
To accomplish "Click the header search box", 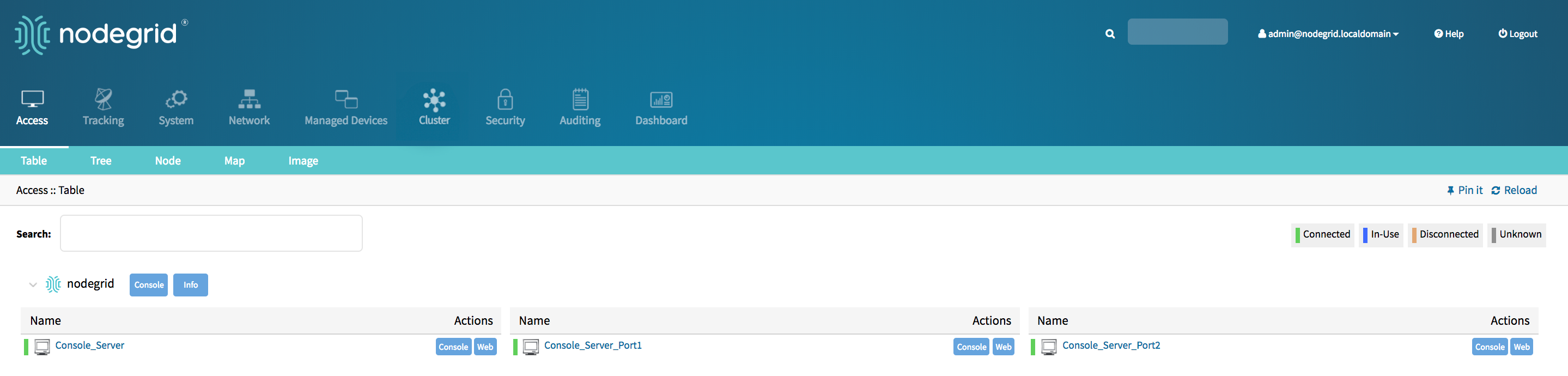I will click(1177, 32).
